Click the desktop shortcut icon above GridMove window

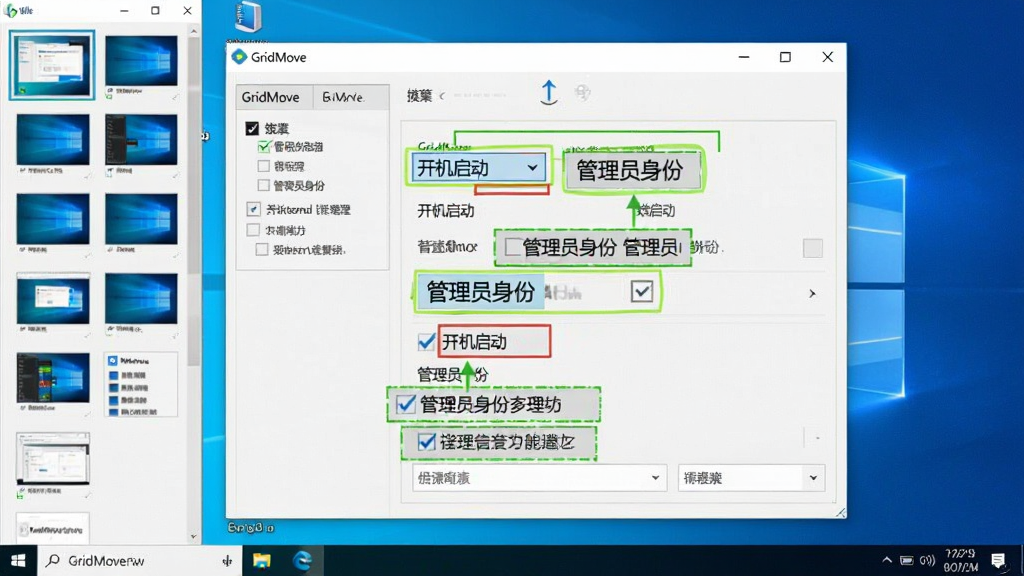pos(248,17)
